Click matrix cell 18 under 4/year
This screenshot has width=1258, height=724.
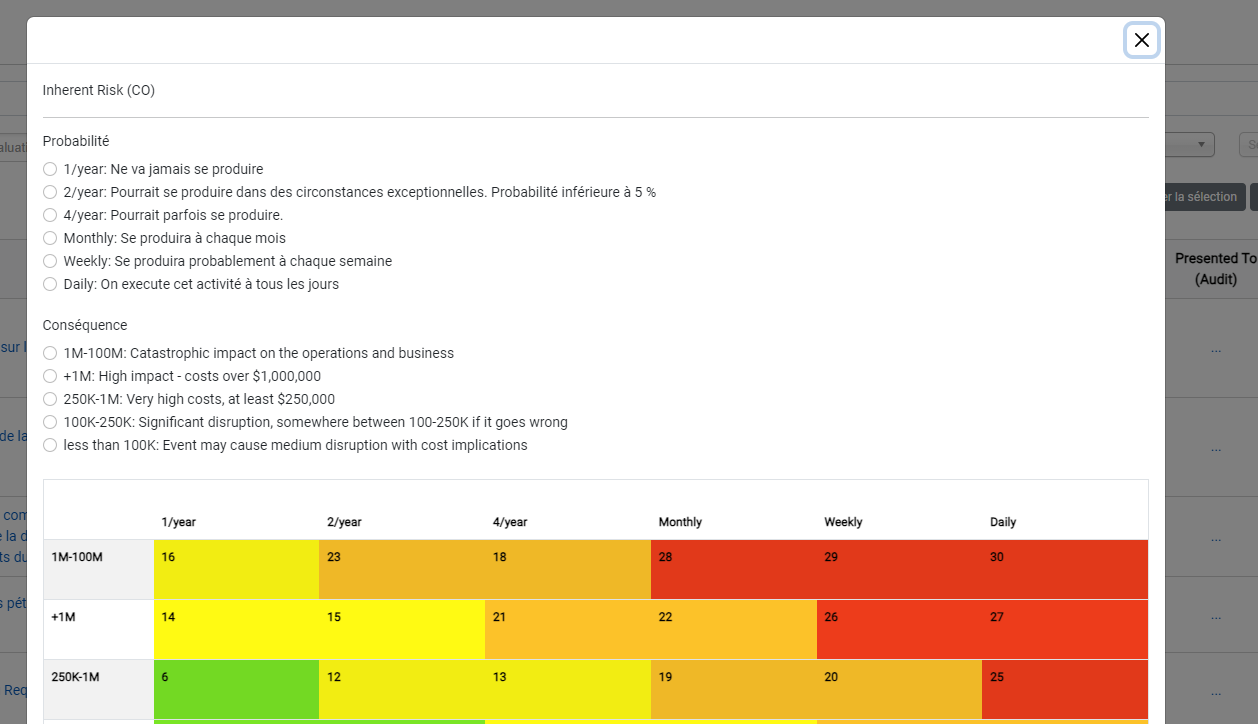(568, 569)
